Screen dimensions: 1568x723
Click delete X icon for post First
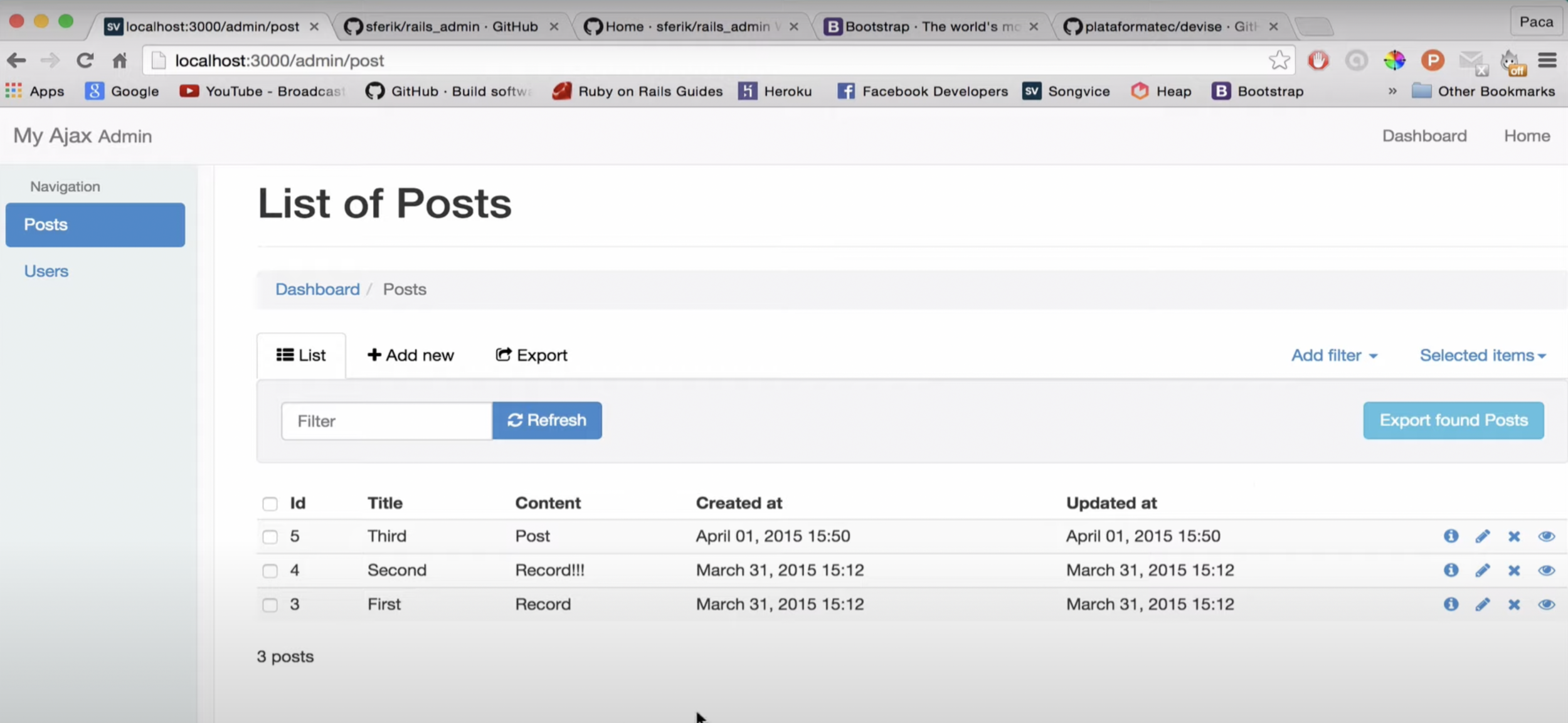[x=1514, y=604]
